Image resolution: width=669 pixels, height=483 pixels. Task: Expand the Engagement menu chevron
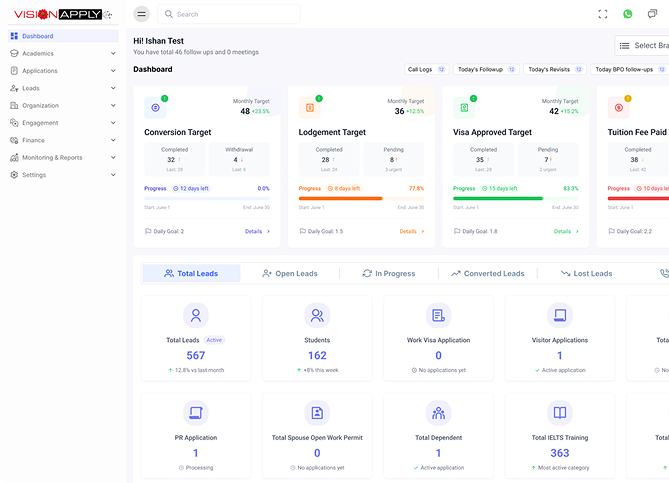(x=113, y=122)
